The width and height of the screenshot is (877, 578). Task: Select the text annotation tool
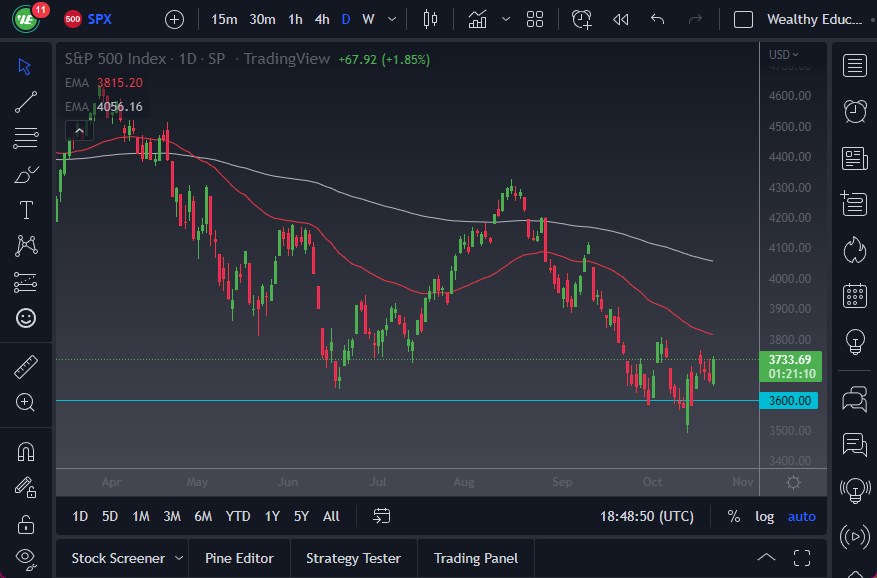click(25, 210)
